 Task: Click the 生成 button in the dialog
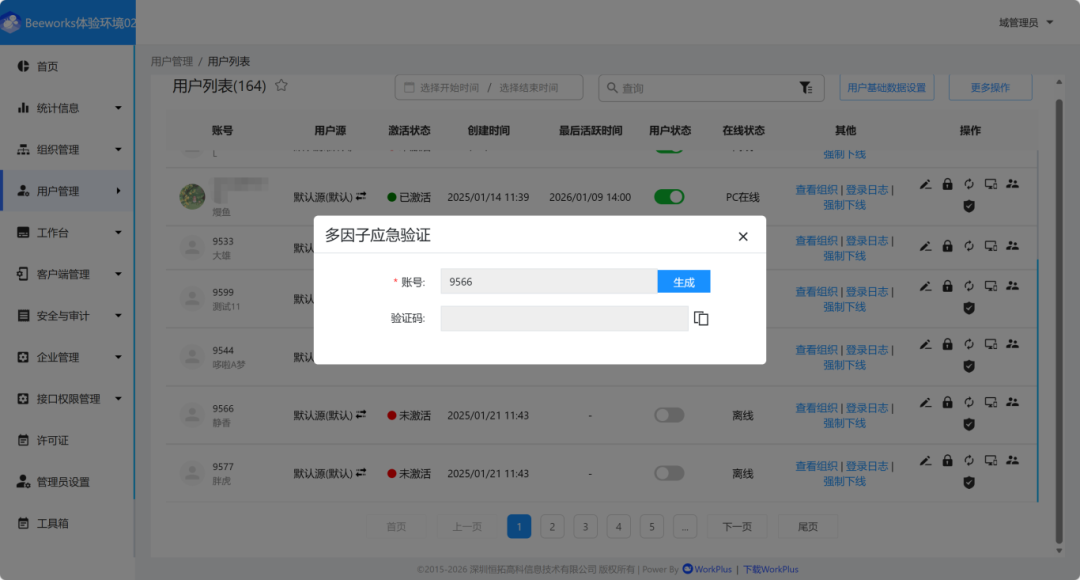tap(683, 281)
